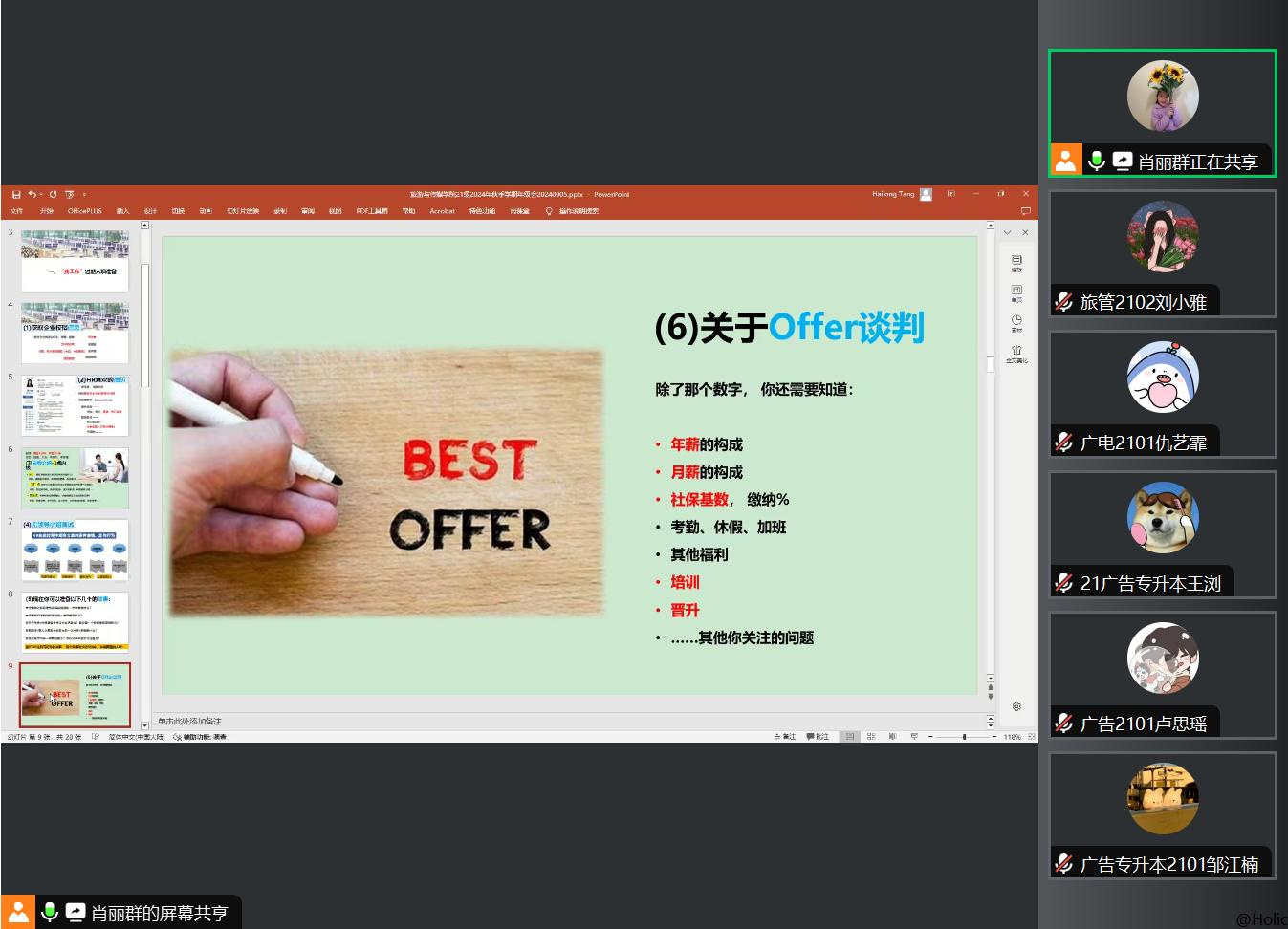Click the Undo arrow icon
This screenshot has height=929, width=1288.
pyautogui.click(x=32, y=194)
